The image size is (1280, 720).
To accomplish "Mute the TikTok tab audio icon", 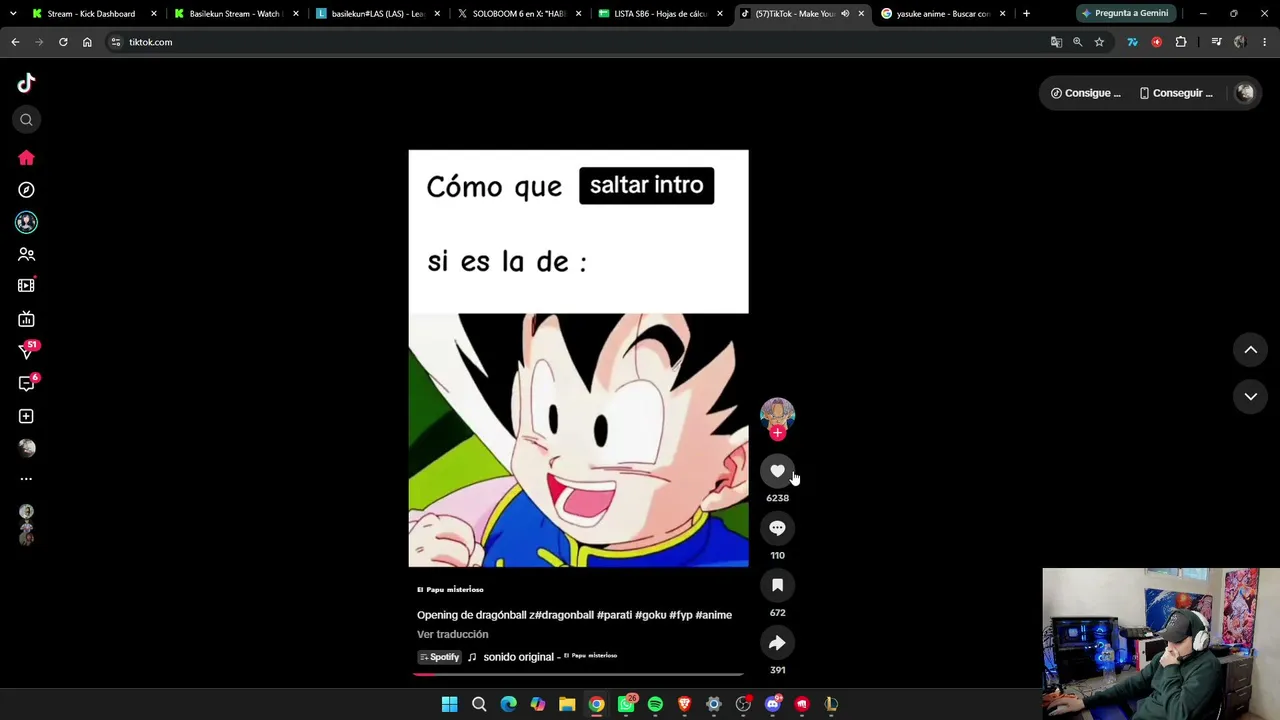I will coord(845,14).
